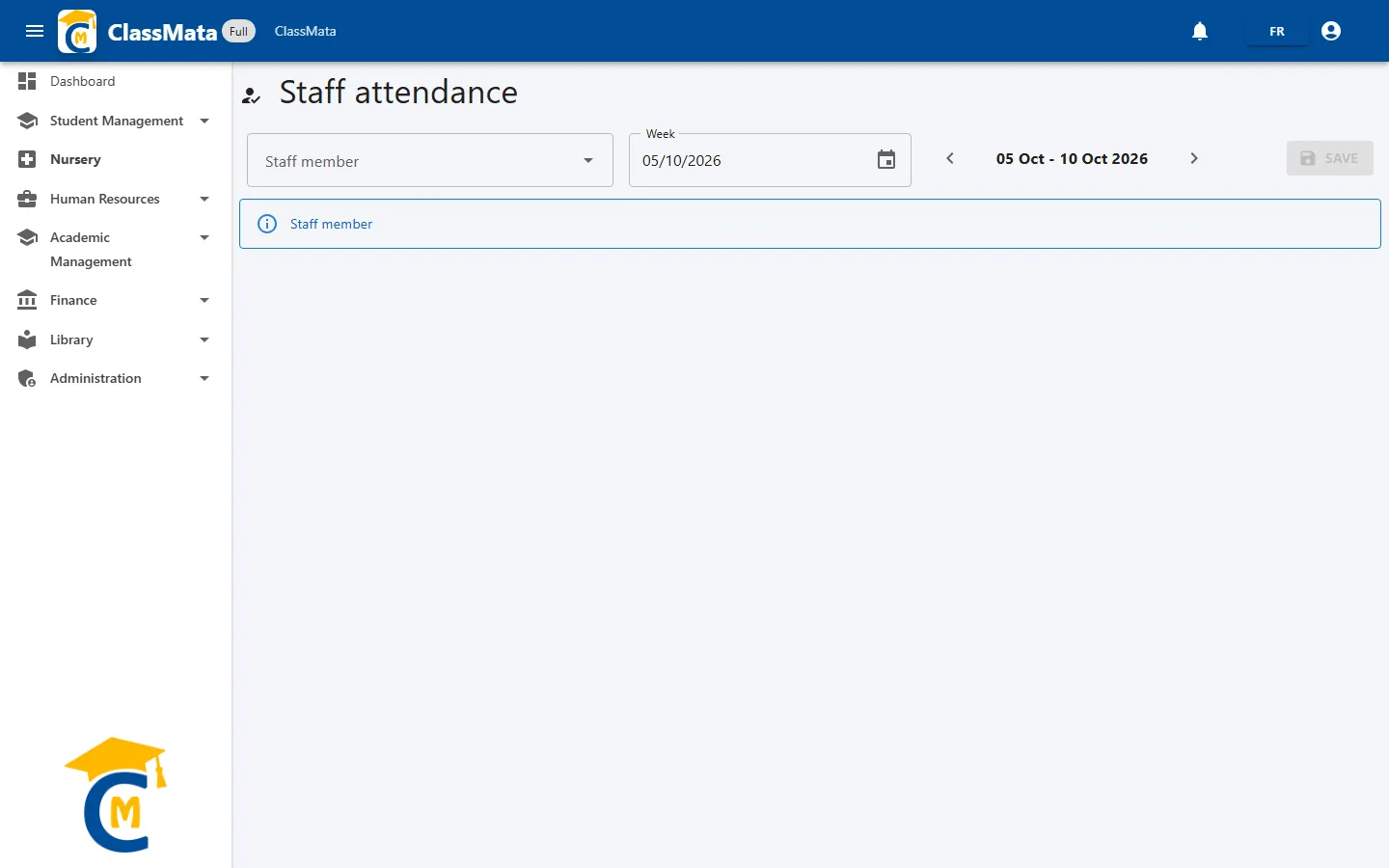Click the Dashboard grid icon

tap(27, 81)
